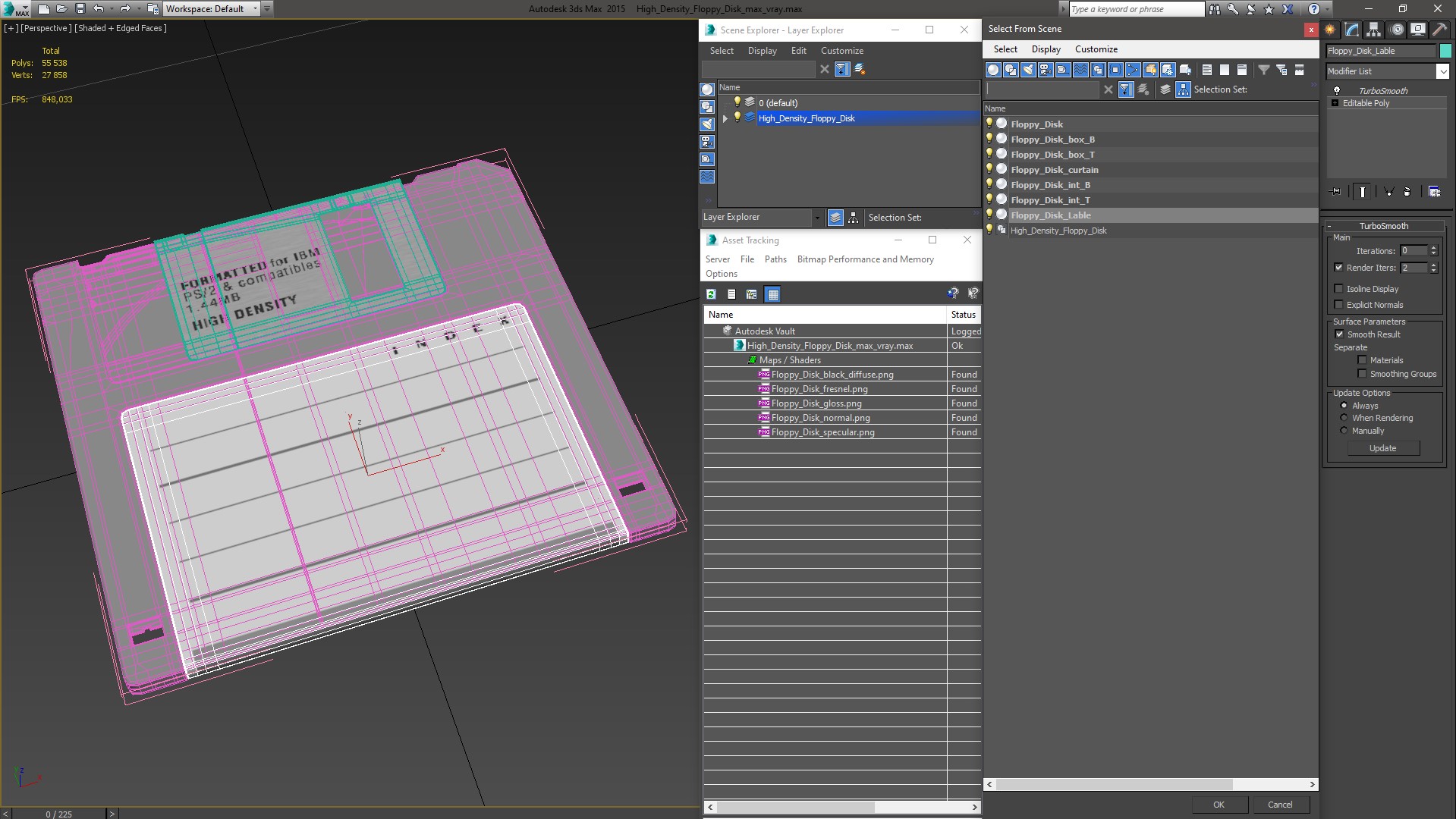This screenshot has width=1456, height=819.
Task: Open Paths menu in Asset Tracking
Action: [775, 259]
